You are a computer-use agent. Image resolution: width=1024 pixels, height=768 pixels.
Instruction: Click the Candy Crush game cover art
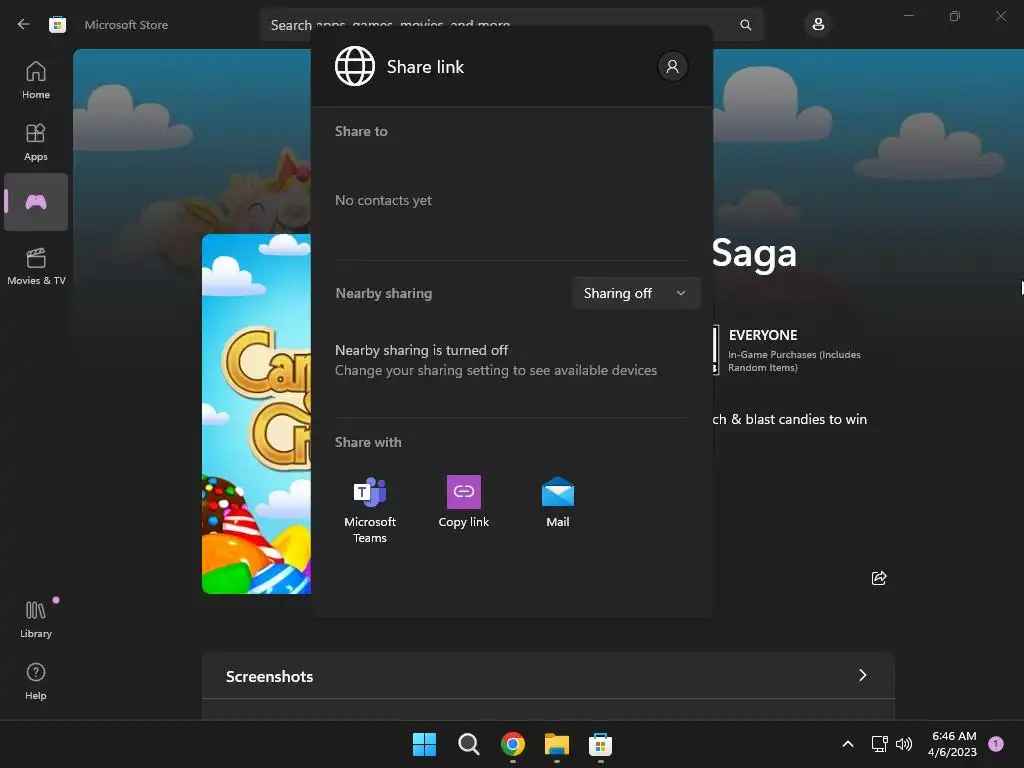pyautogui.click(x=256, y=414)
